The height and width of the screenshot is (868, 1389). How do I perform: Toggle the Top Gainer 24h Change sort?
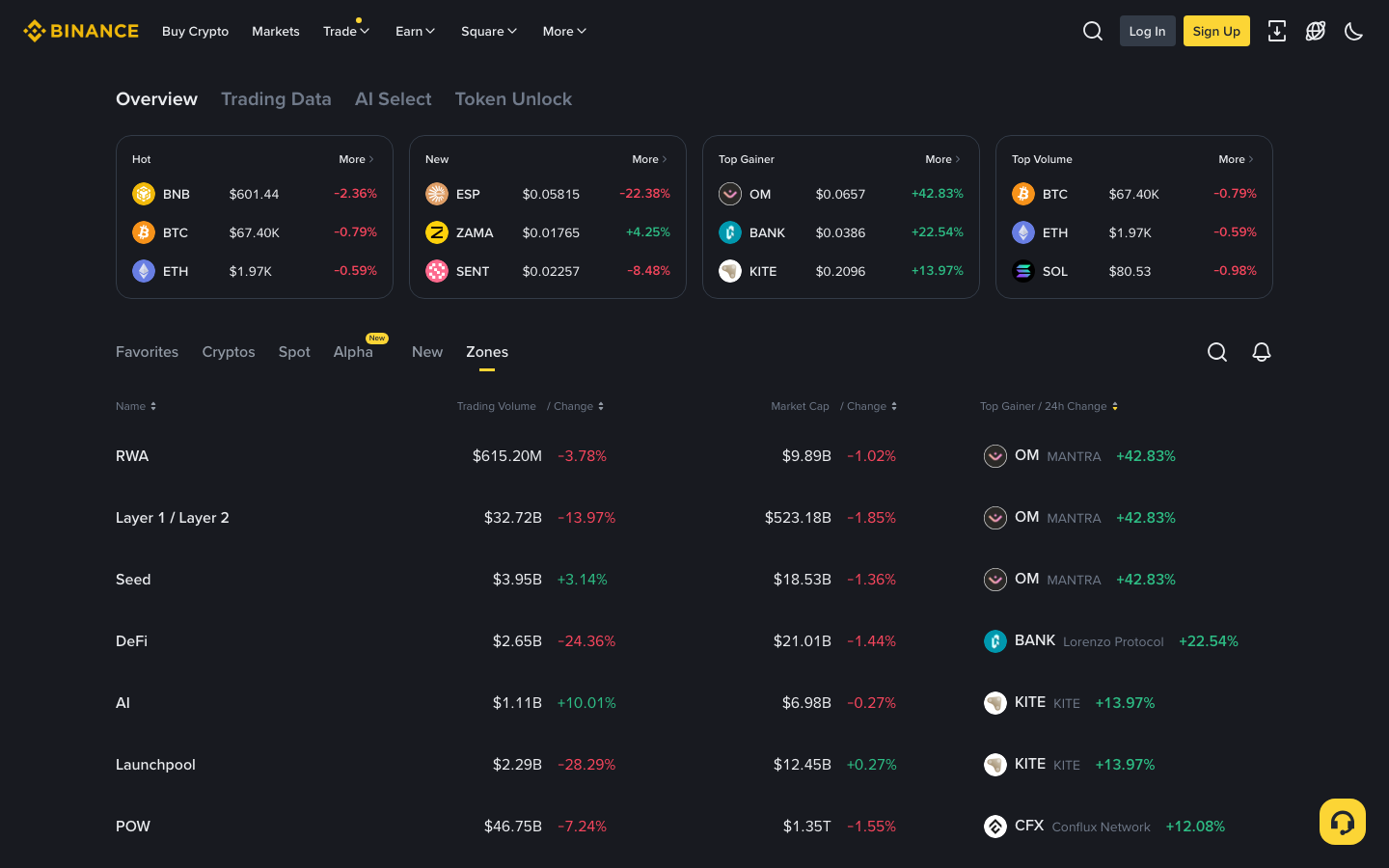point(1049,405)
